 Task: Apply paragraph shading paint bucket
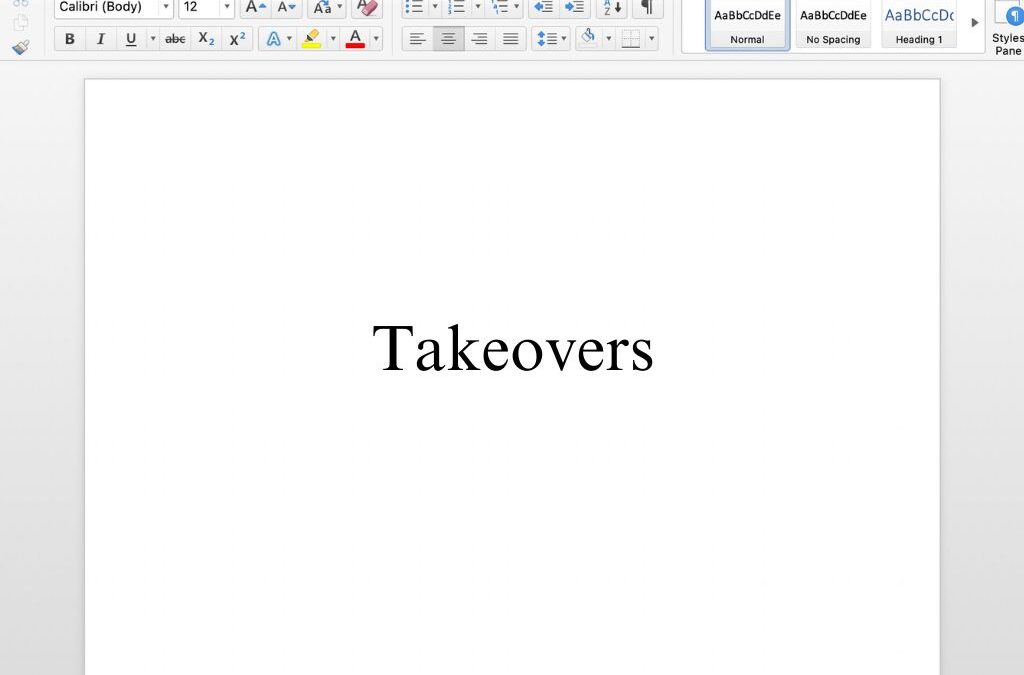(x=588, y=38)
